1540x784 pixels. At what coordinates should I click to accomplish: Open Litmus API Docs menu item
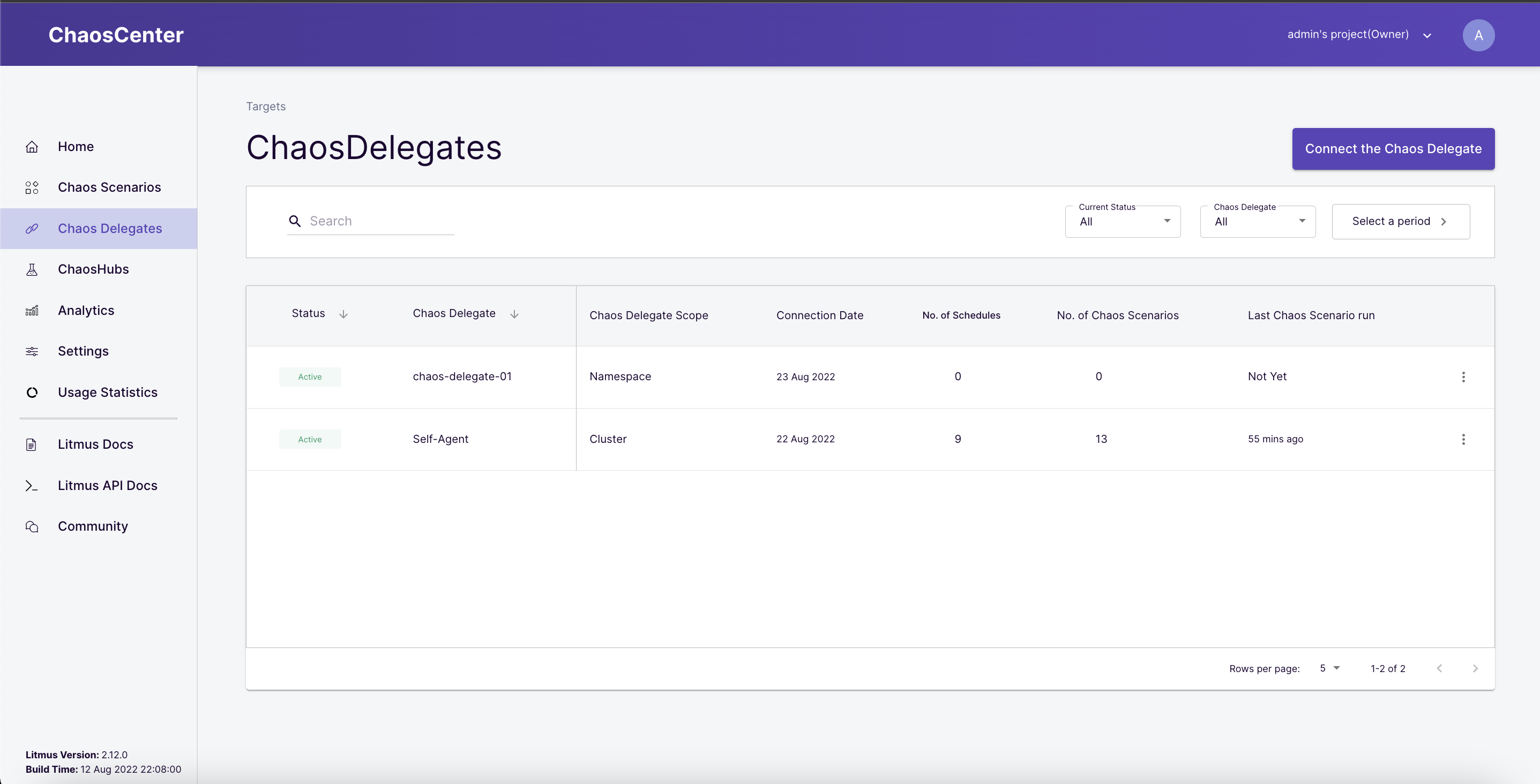coord(107,485)
